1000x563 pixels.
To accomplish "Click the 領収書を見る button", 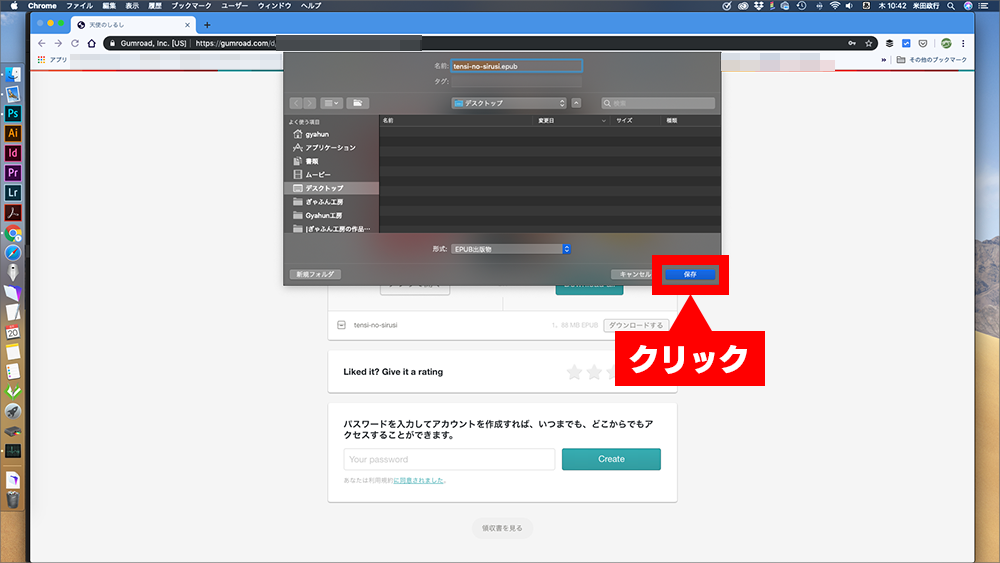I will [502, 528].
